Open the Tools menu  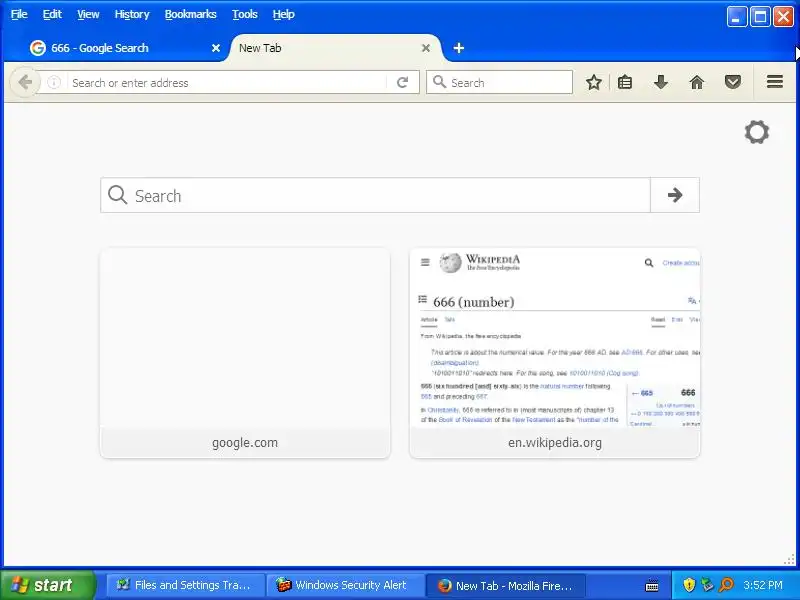click(244, 14)
